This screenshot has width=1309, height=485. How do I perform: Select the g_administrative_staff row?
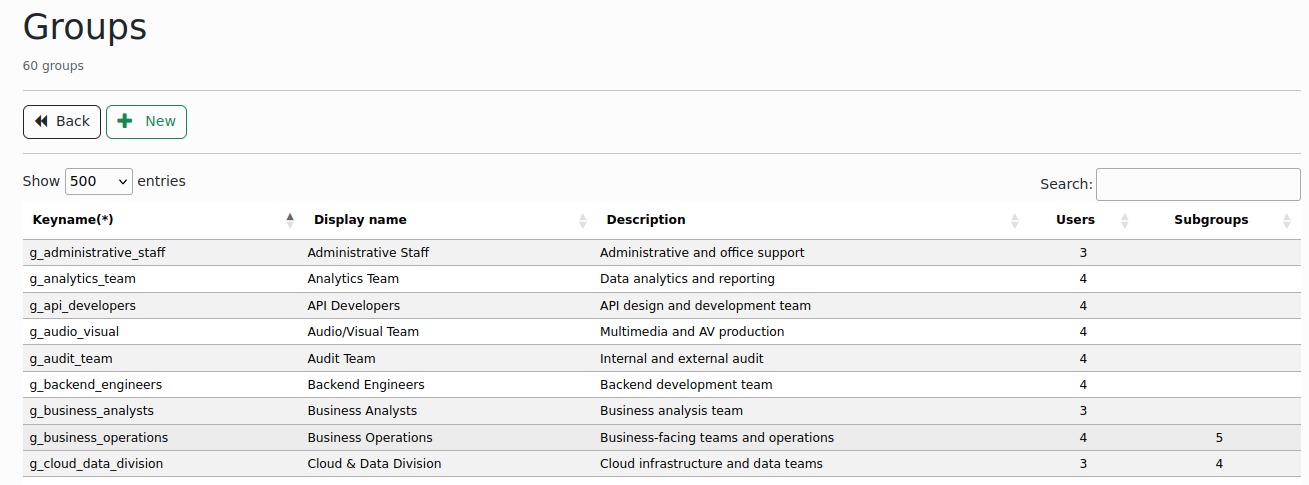(x=97, y=253)
